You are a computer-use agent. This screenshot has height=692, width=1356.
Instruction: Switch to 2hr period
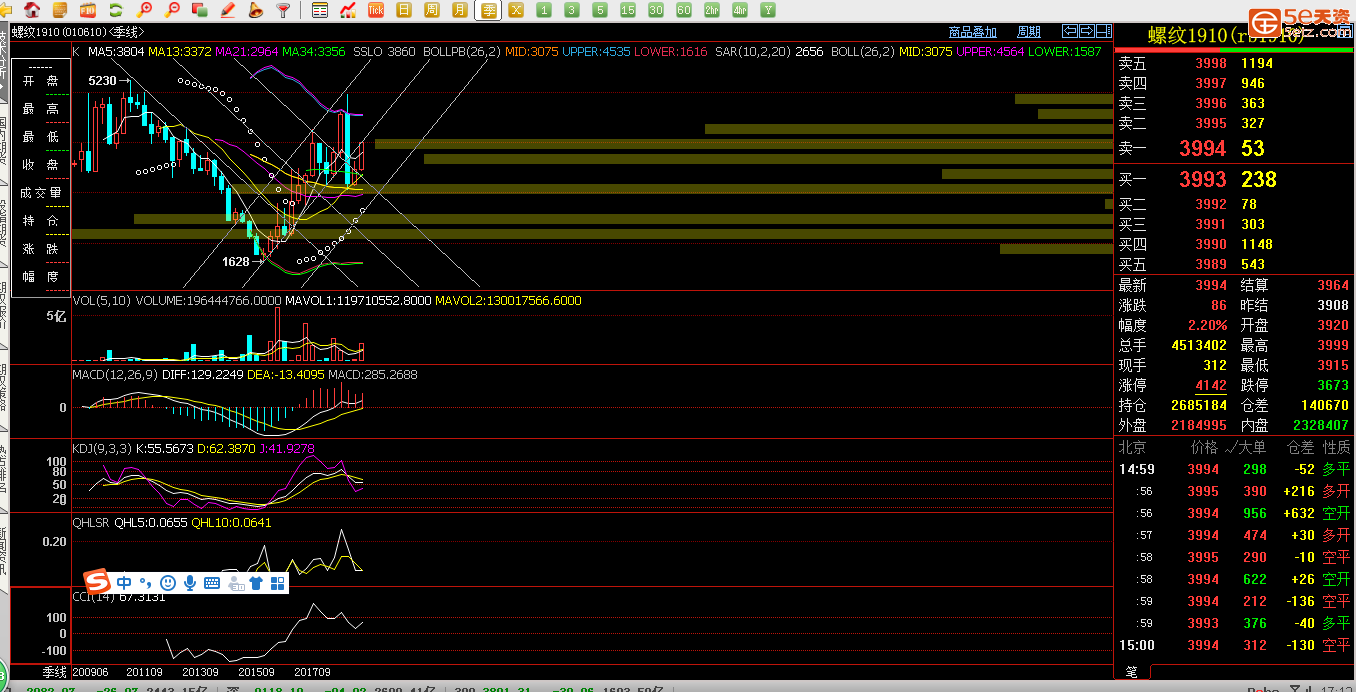point(712,10)
